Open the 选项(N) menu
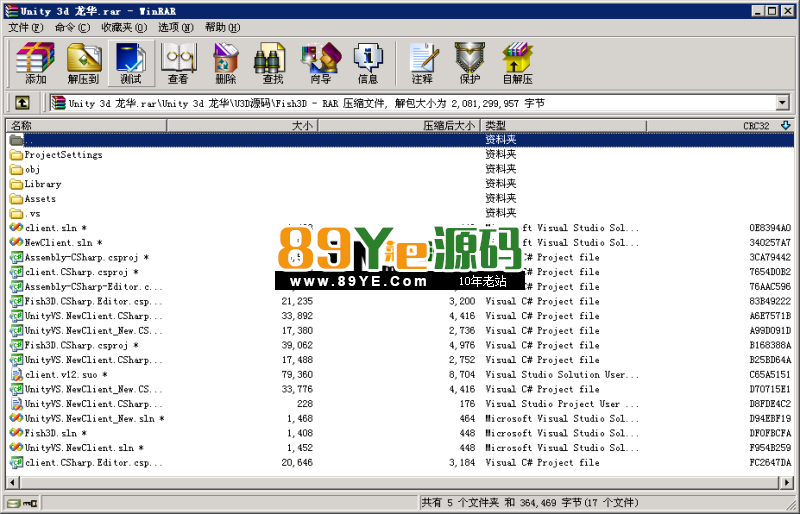 click(176, 28)
